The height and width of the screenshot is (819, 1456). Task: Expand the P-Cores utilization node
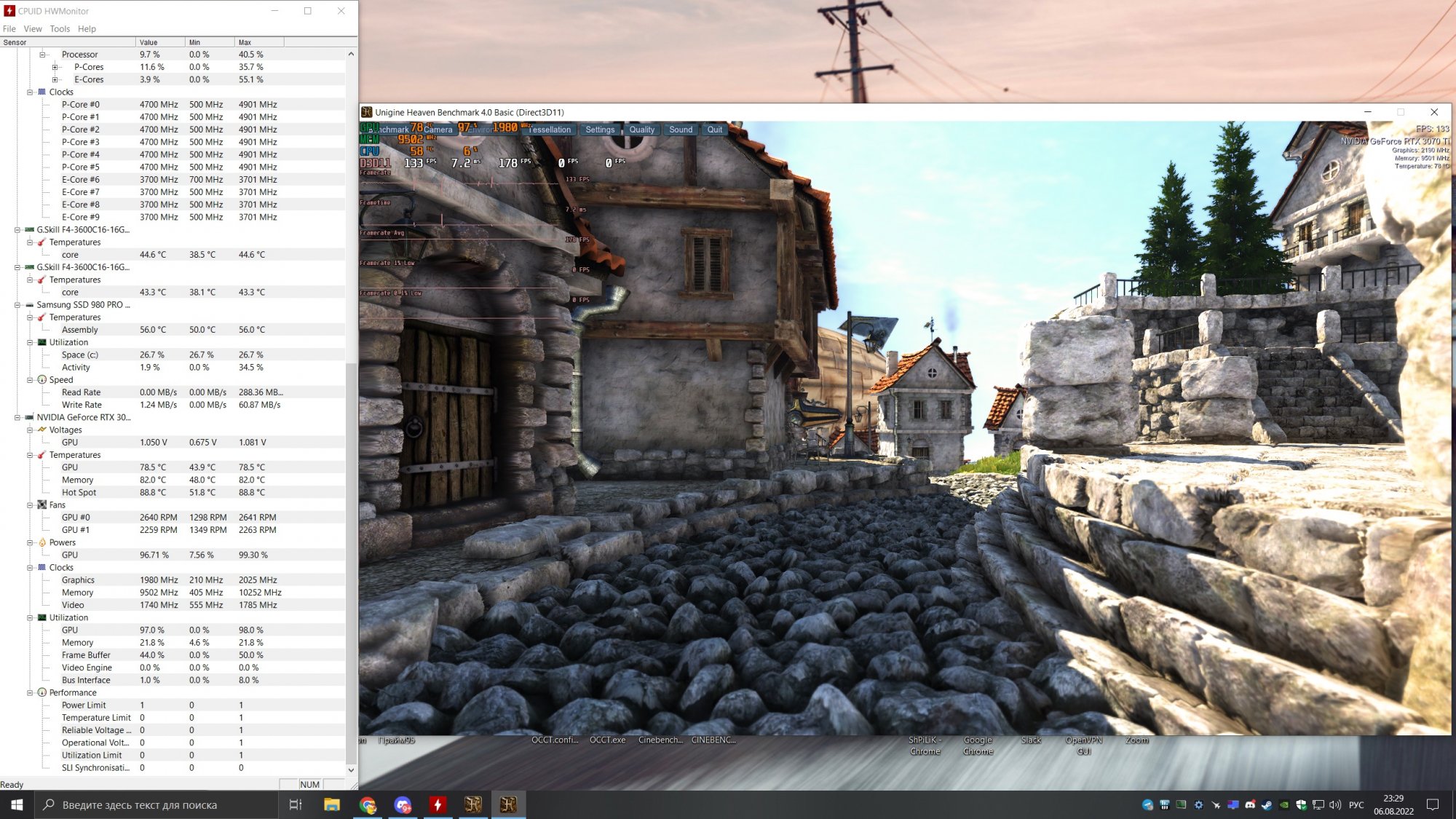(x=55, y=67)
